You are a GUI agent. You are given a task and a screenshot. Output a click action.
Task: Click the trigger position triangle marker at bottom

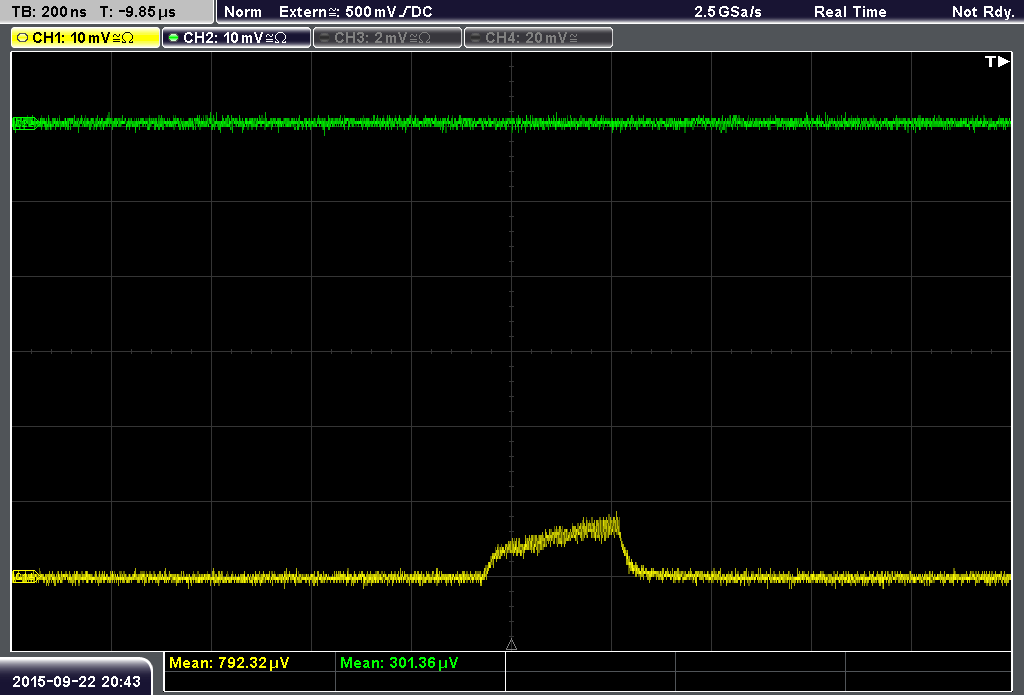point(511,644)
